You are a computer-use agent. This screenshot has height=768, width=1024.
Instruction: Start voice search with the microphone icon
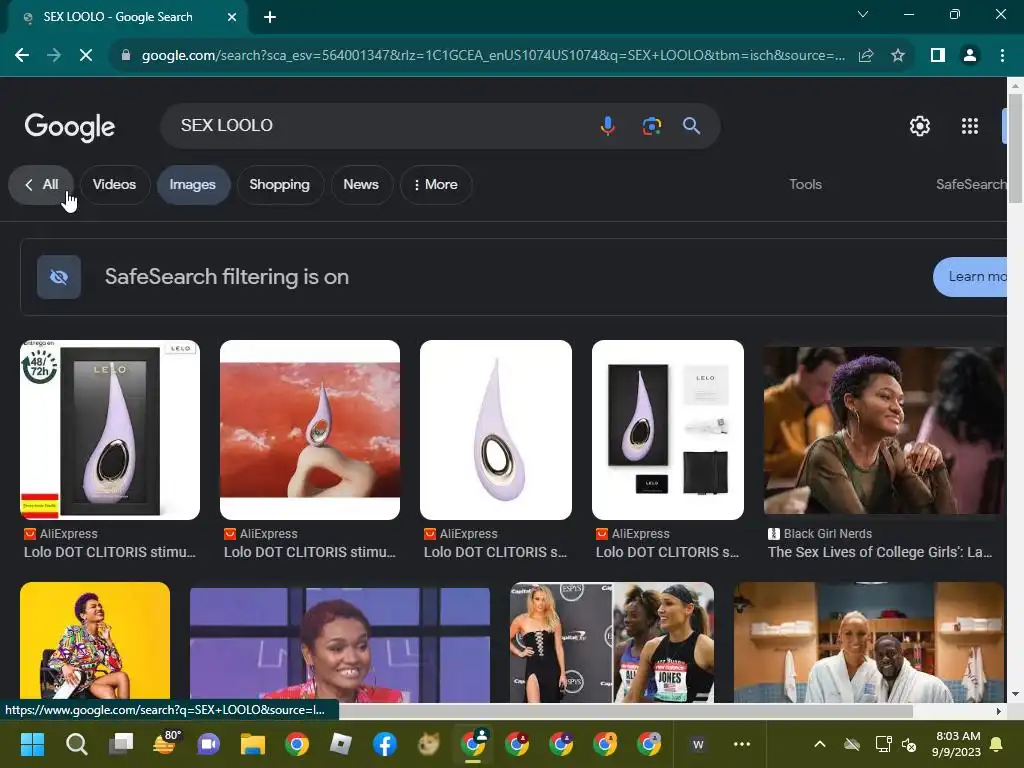[x=607, y=125]
